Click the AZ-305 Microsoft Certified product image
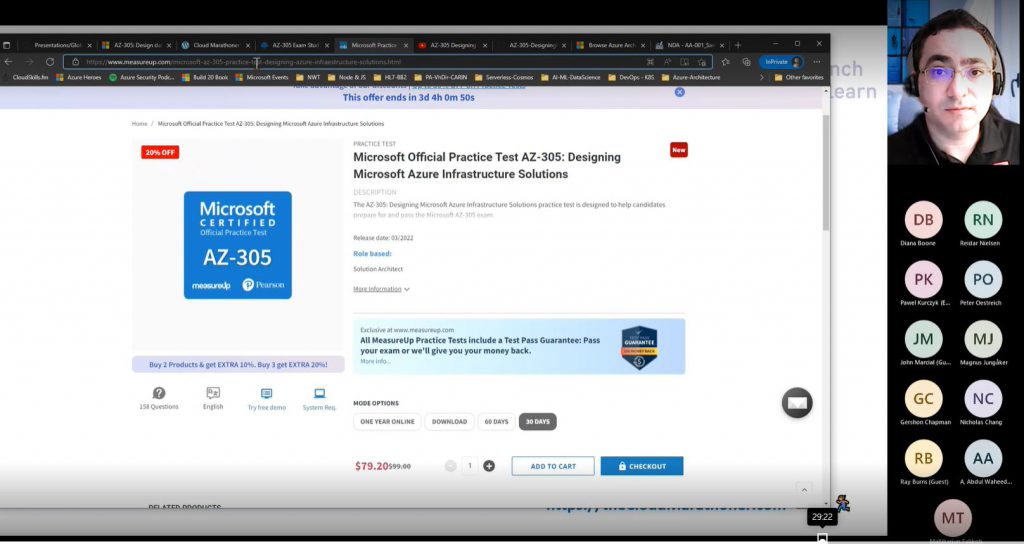 pyautogui.click(x=238, y=245)
